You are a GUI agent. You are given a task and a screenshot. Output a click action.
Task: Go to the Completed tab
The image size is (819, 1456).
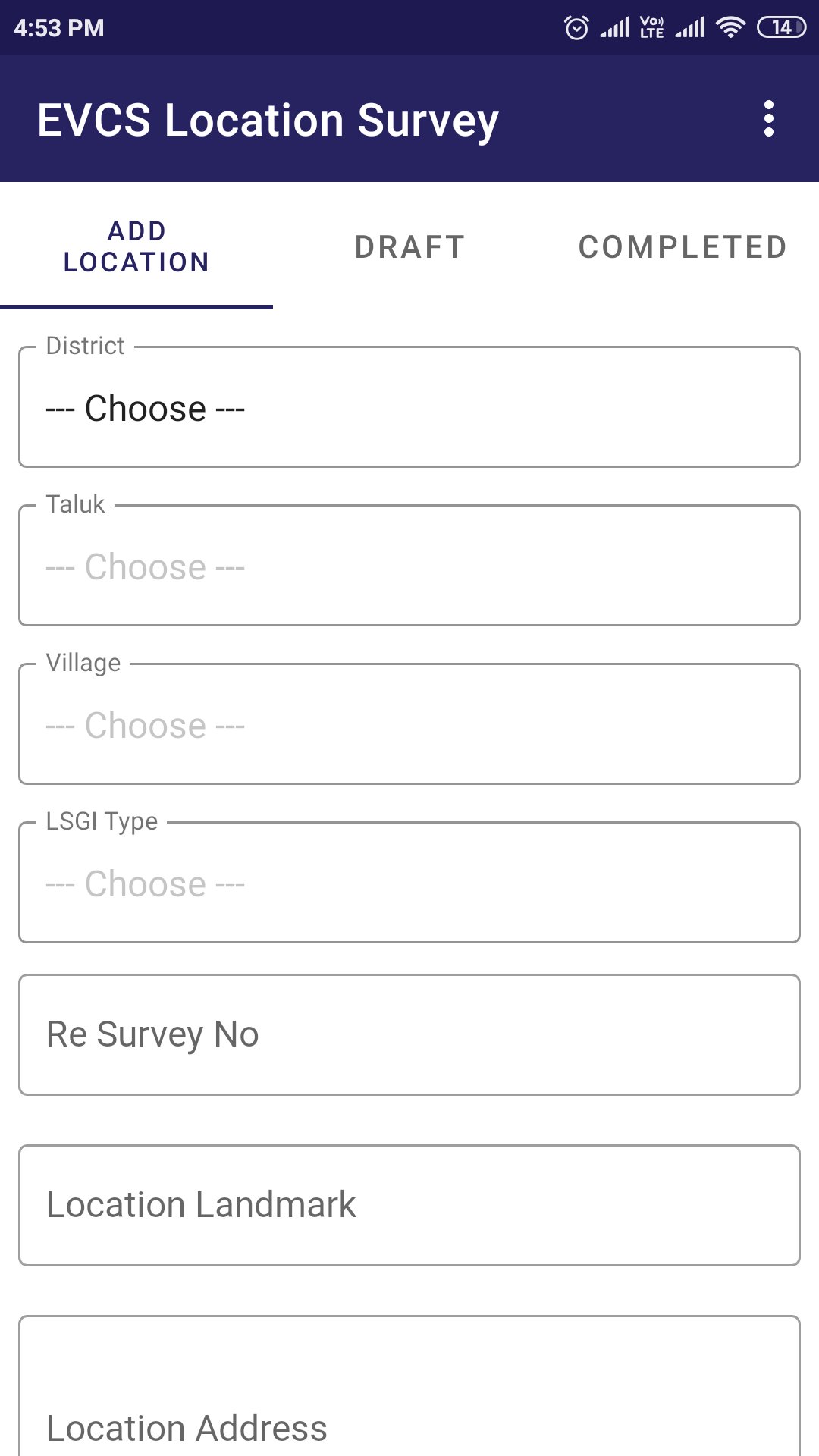pos(682,247)
